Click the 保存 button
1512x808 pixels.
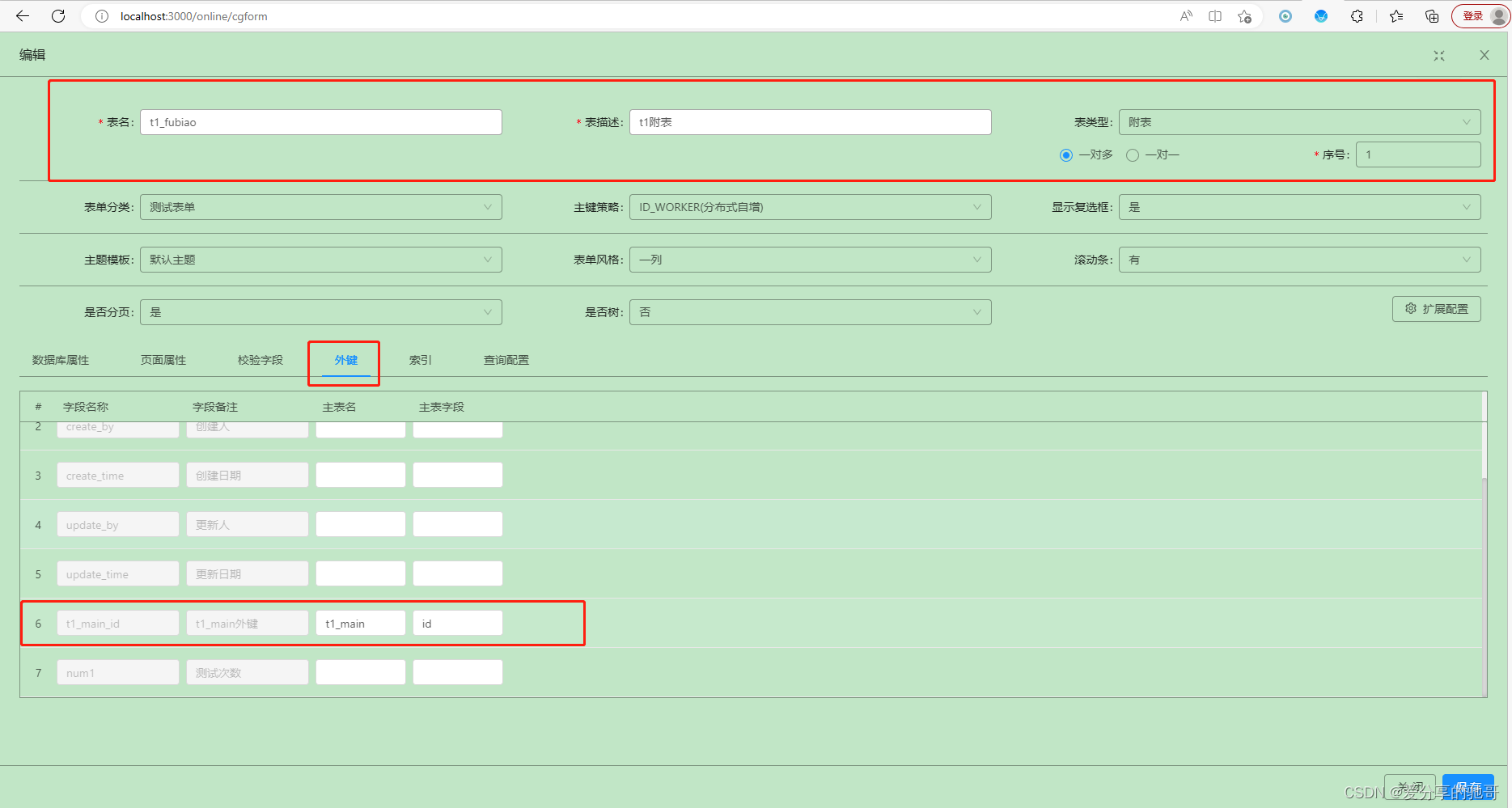pos(1468,787)
